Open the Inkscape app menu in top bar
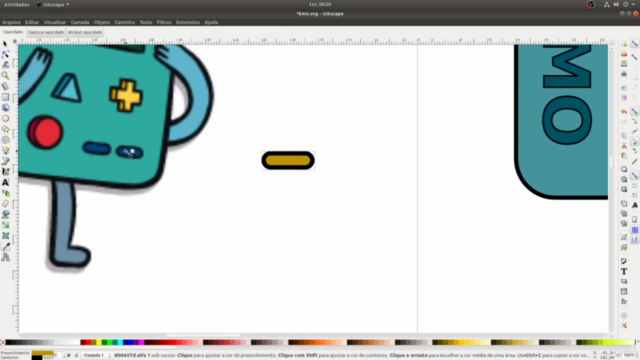 point(53,4)
